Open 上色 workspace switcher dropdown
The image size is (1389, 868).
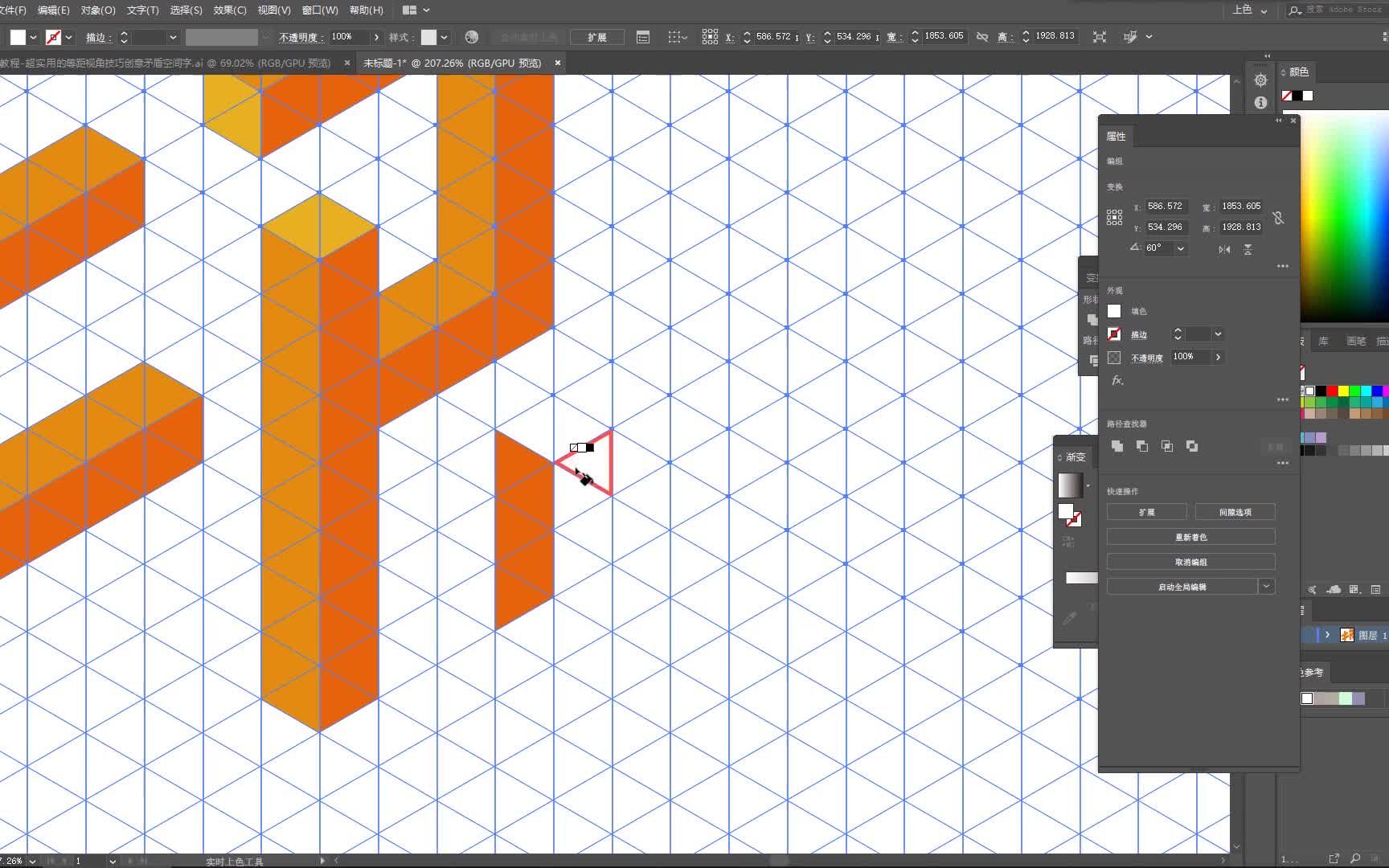pos(1251,10)
